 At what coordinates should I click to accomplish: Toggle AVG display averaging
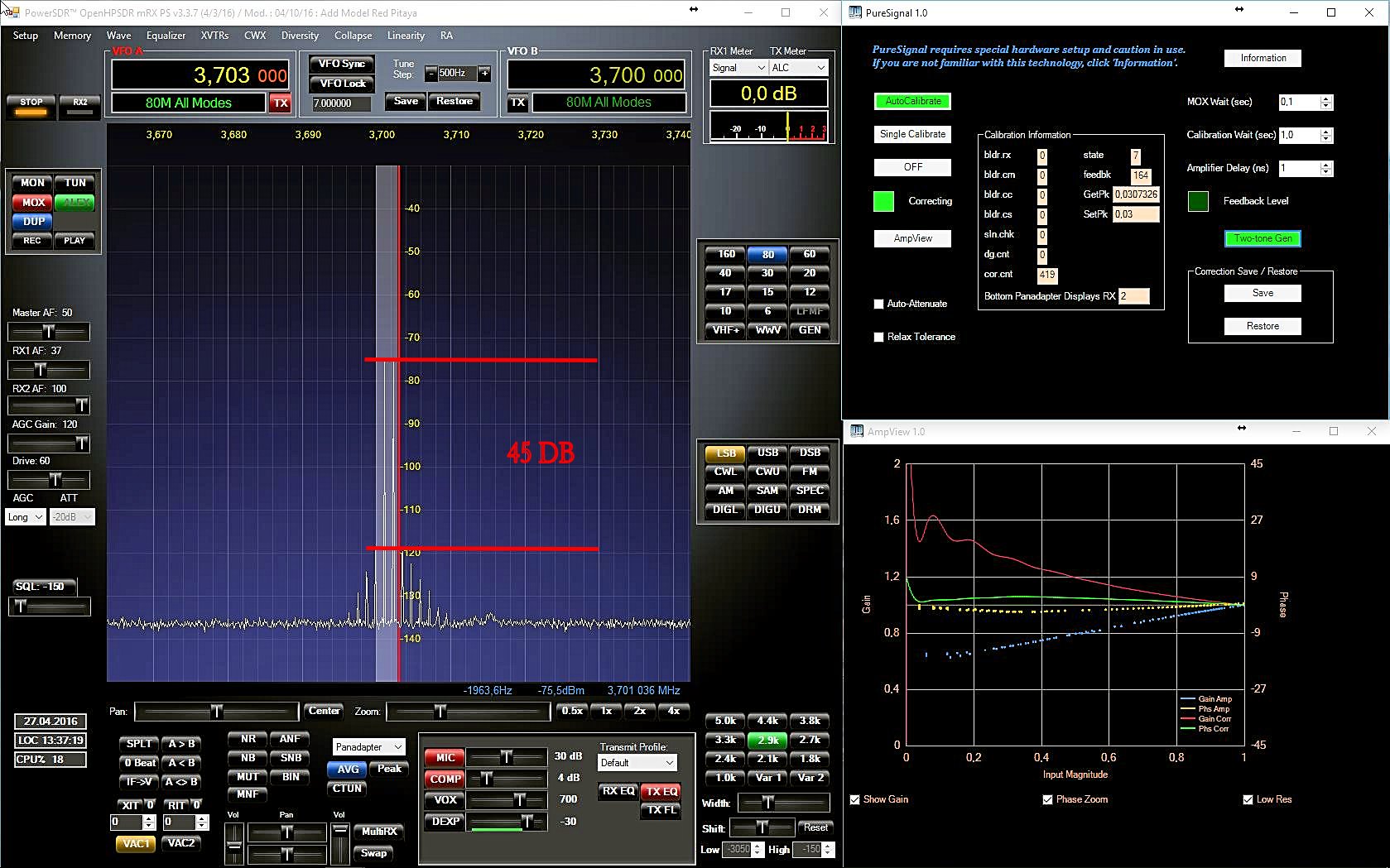348,770
